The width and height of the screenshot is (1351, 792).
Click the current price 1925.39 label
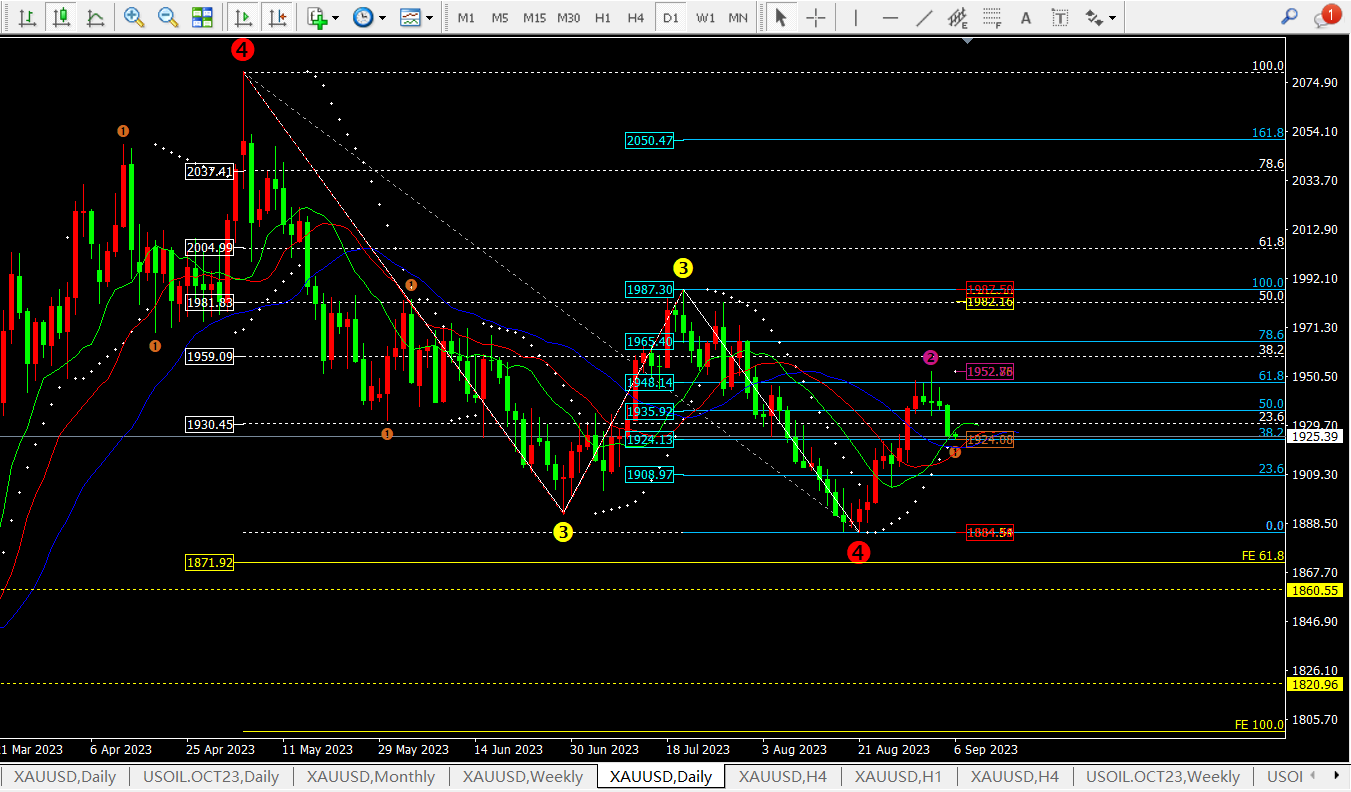tap(1315, 437)
